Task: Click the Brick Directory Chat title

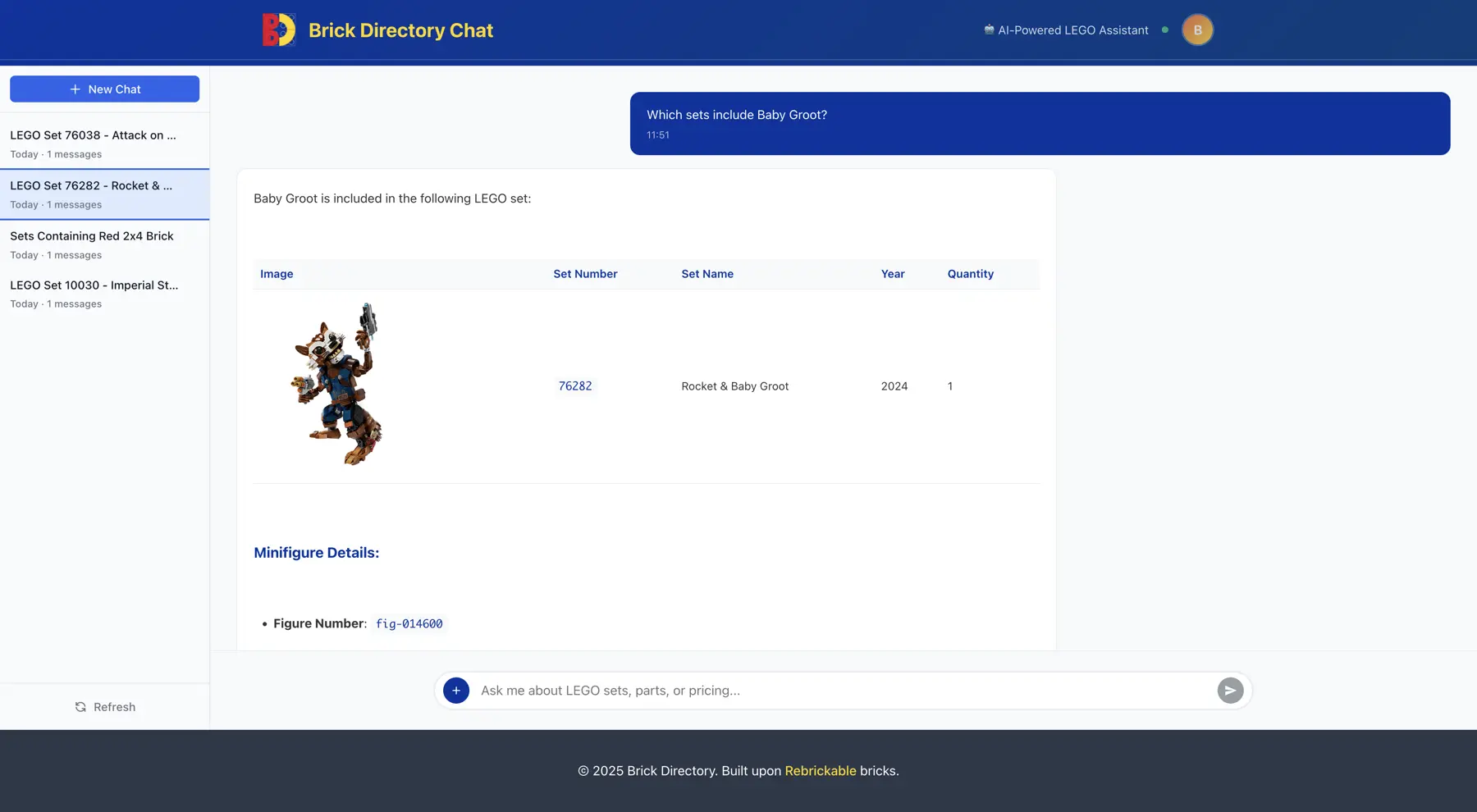Action: (x=400, y=30)
